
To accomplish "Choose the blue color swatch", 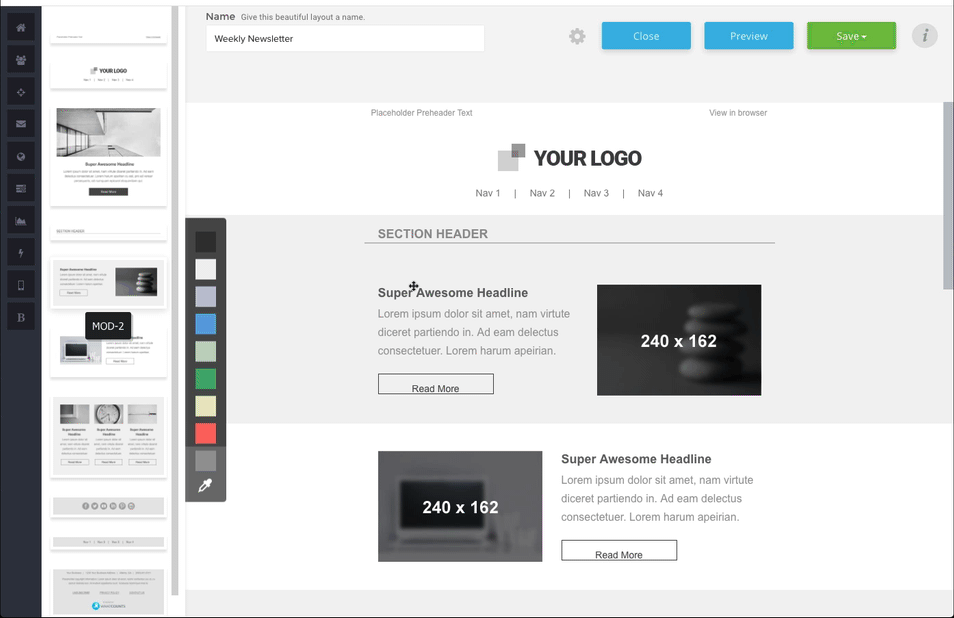I will click(x=205, y=323).
